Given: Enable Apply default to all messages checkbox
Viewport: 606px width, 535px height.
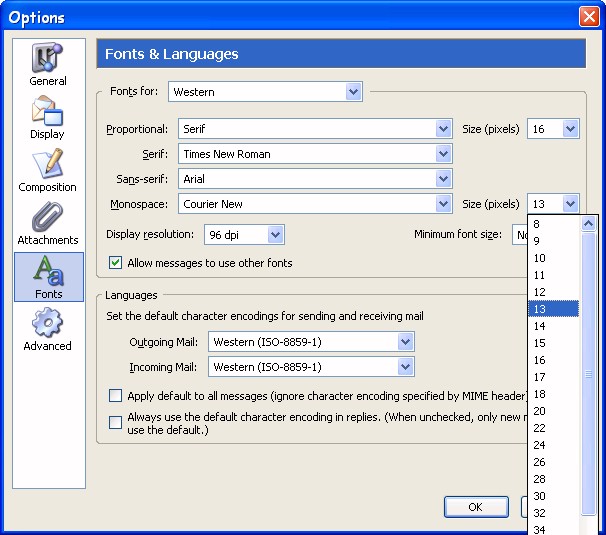Looking at the screenshot, I should point(116,396).
